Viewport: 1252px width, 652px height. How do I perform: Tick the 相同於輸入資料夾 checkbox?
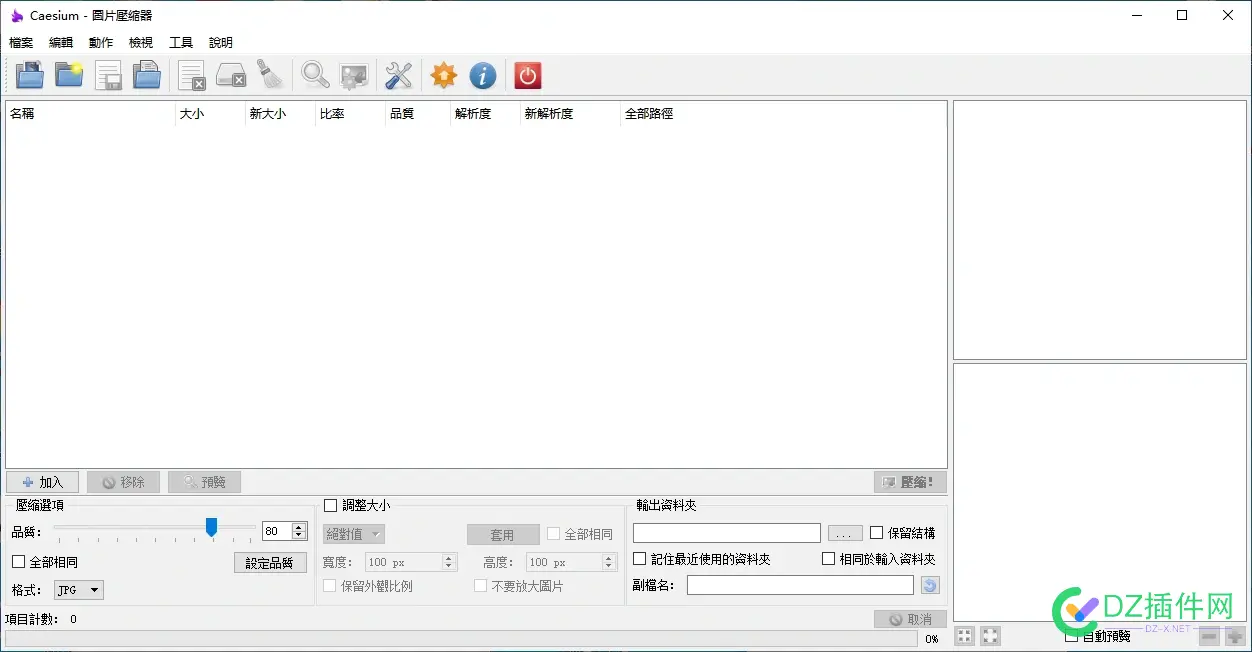(828, 559)
